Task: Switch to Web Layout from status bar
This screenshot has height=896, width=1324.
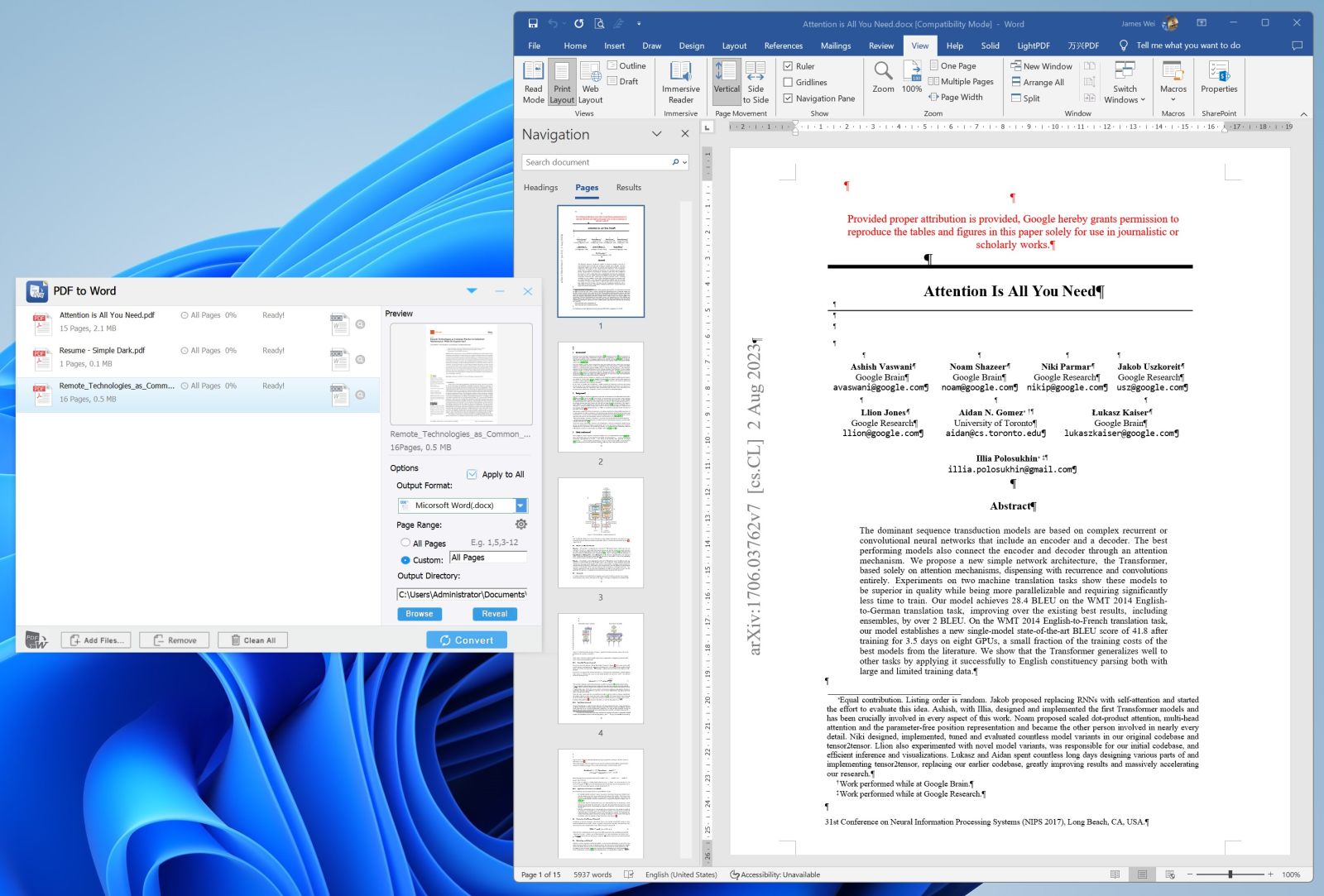Action: [1170, 874]
